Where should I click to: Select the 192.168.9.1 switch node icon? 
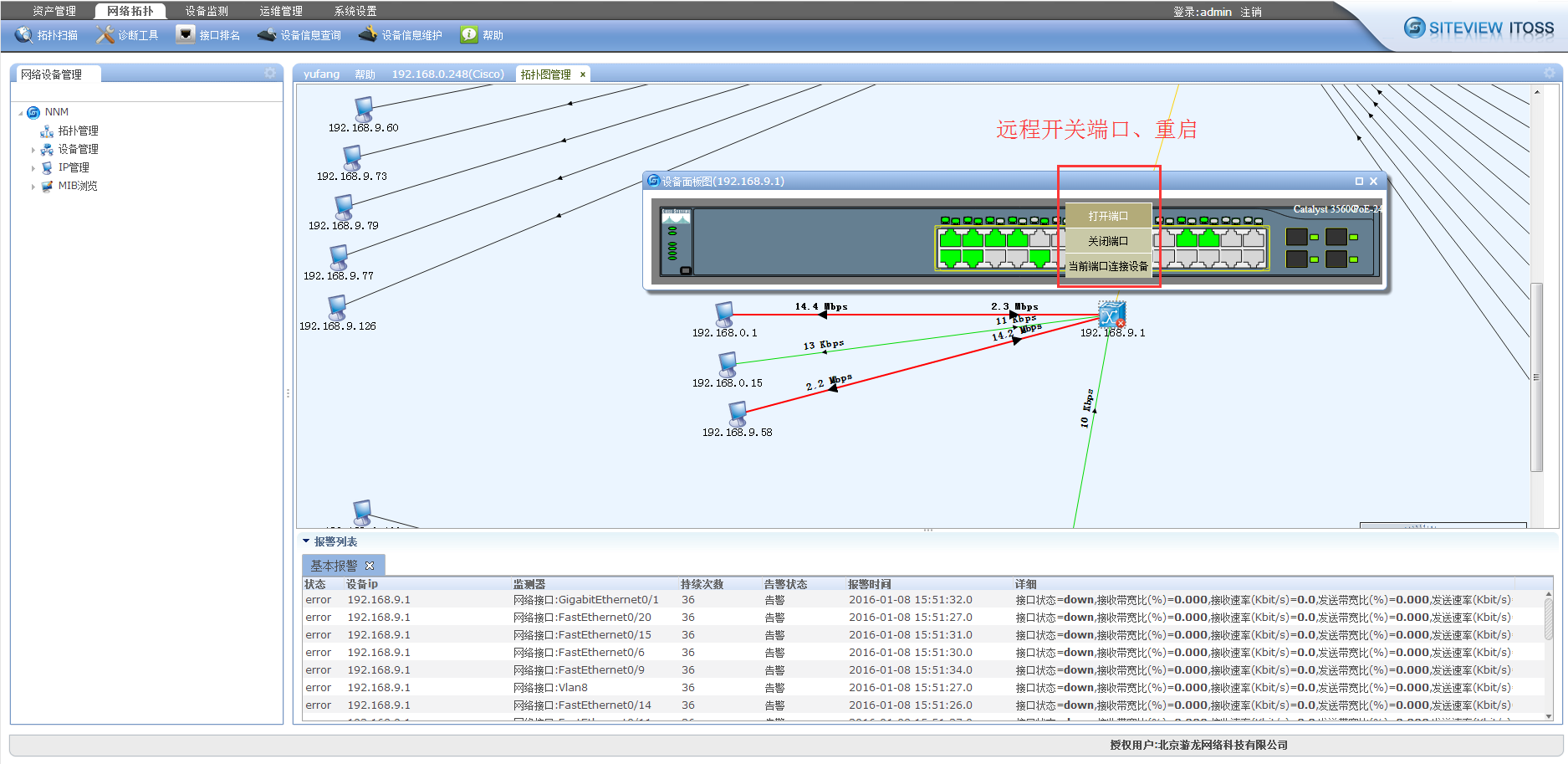pyautogui.click(x=1111, y=315)
